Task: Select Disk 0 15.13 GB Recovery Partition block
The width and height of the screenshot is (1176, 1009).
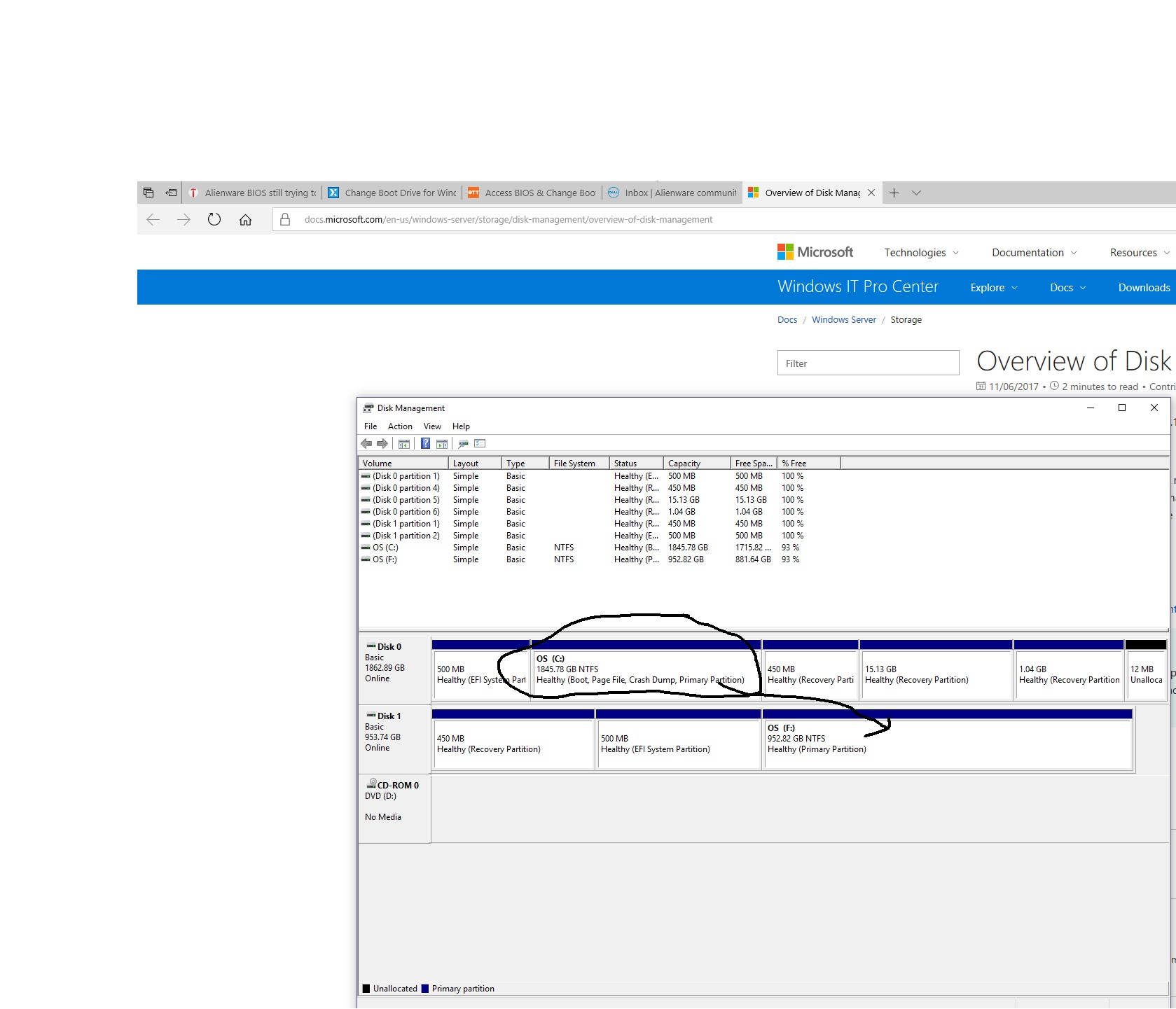Action: coord(936,670)
